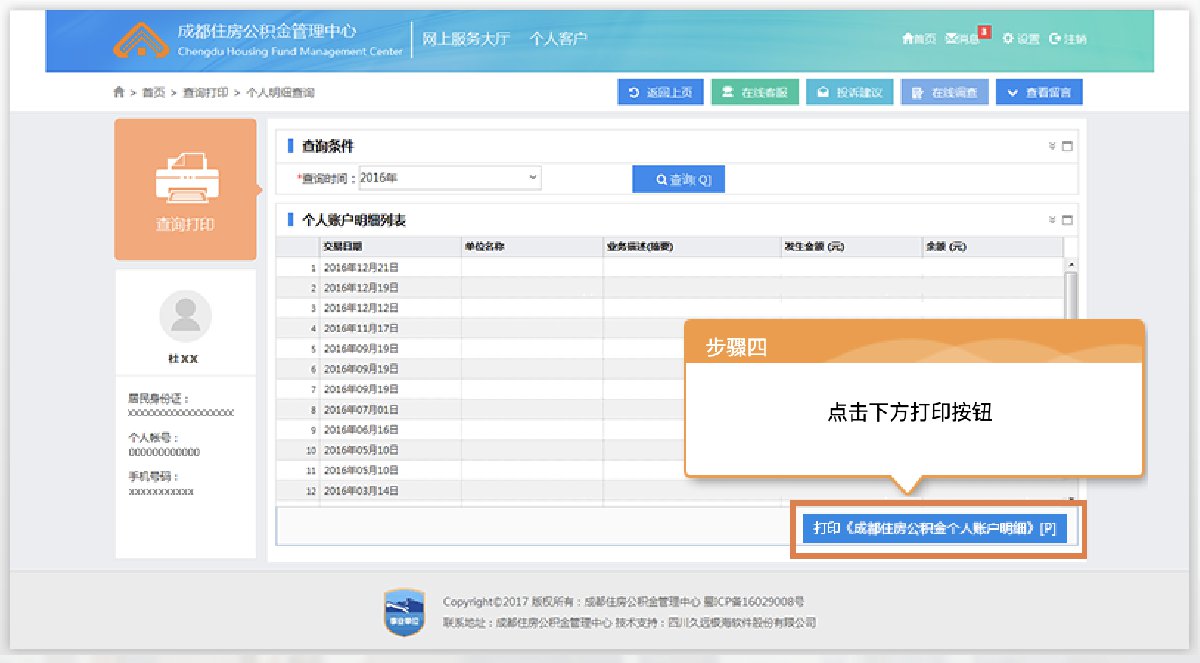Click the print 个人账户明细 button
This screenshot has height=663, width=1200.
coord(935,528)
